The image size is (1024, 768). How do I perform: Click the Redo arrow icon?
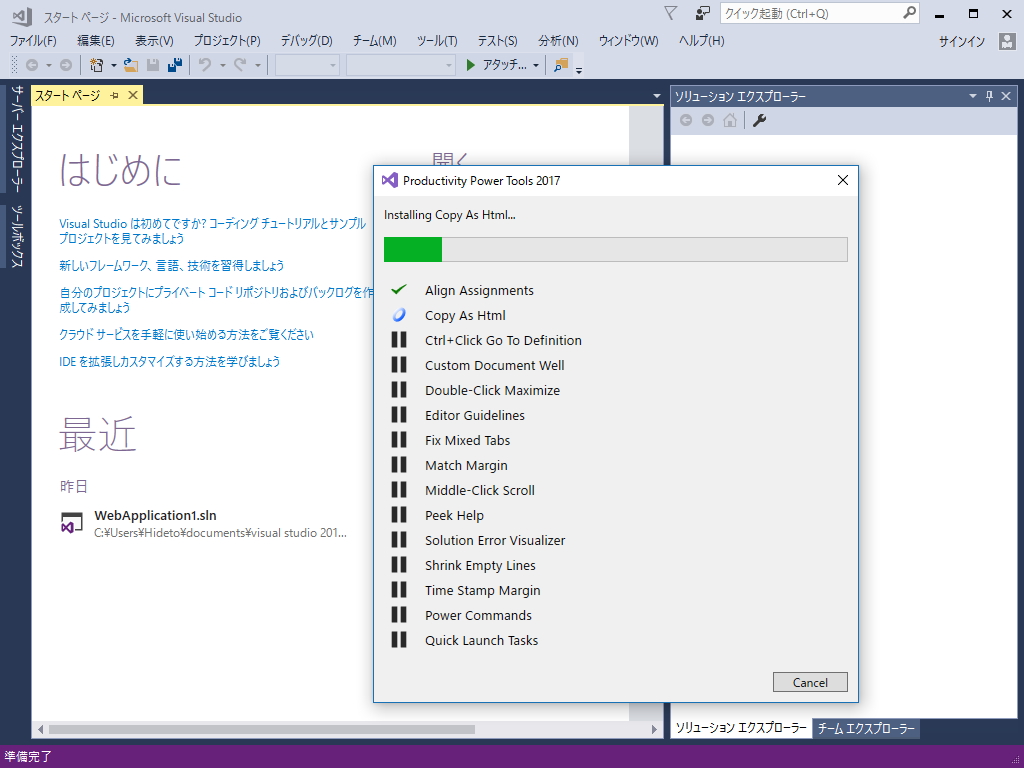click(240, 65)
